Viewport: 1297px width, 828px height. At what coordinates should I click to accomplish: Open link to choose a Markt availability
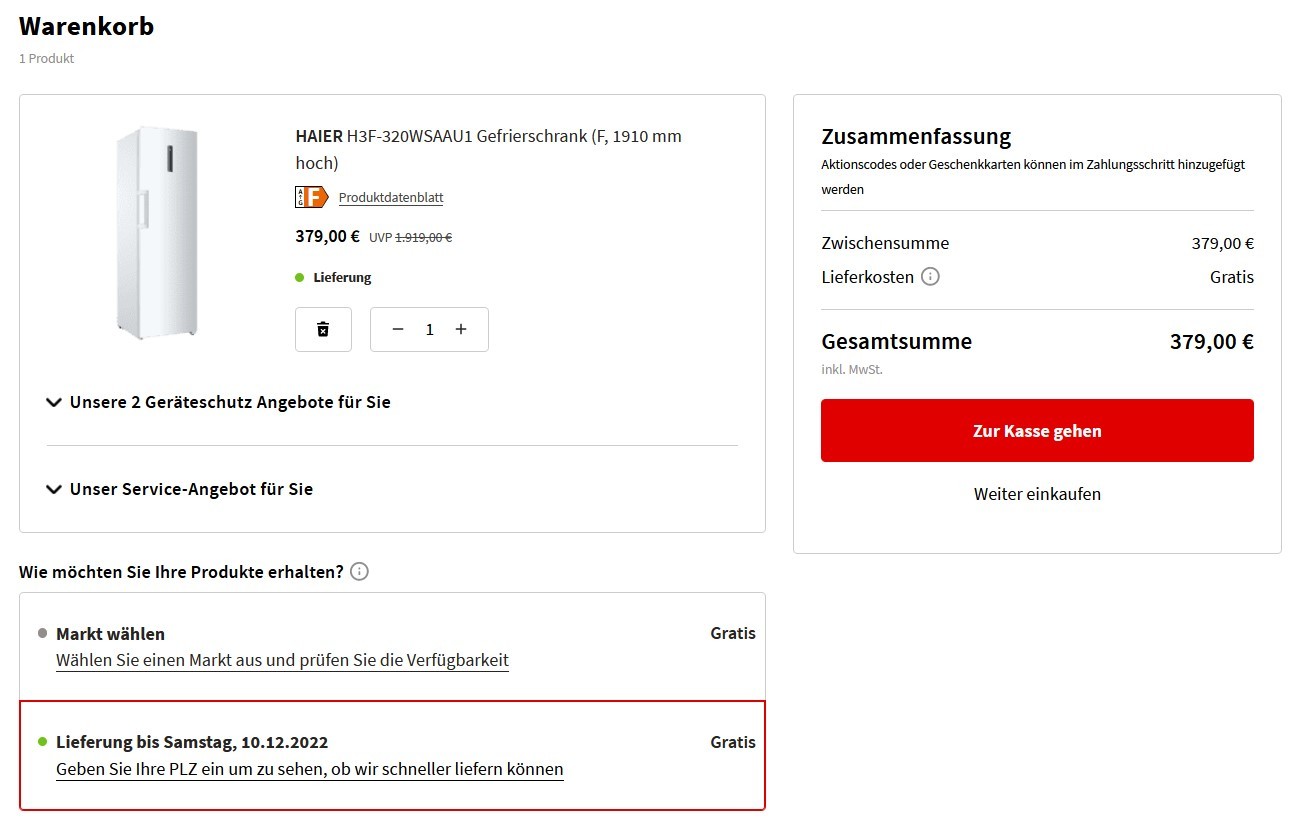(x=282, y=660)
